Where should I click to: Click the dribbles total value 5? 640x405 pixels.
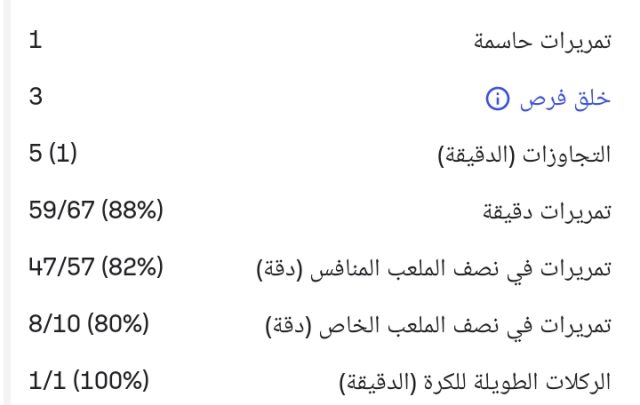point(37,154)
